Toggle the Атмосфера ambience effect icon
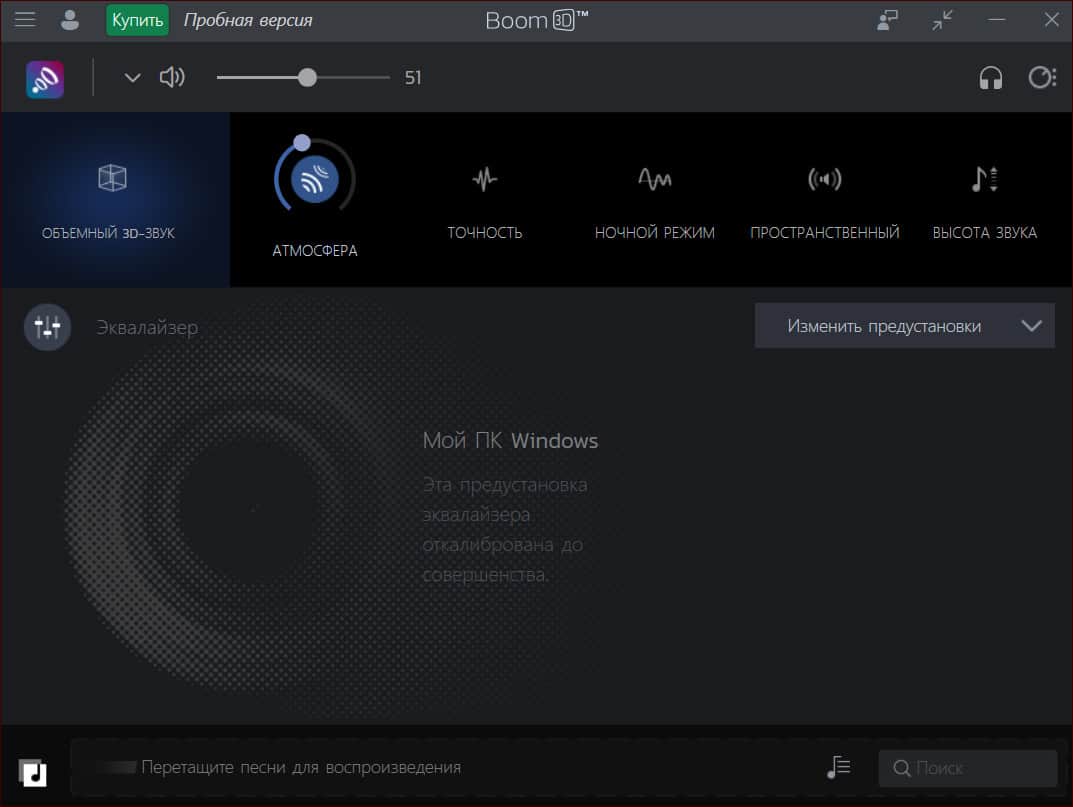This screenshot has width=1073, height=807. click(315, 179)
